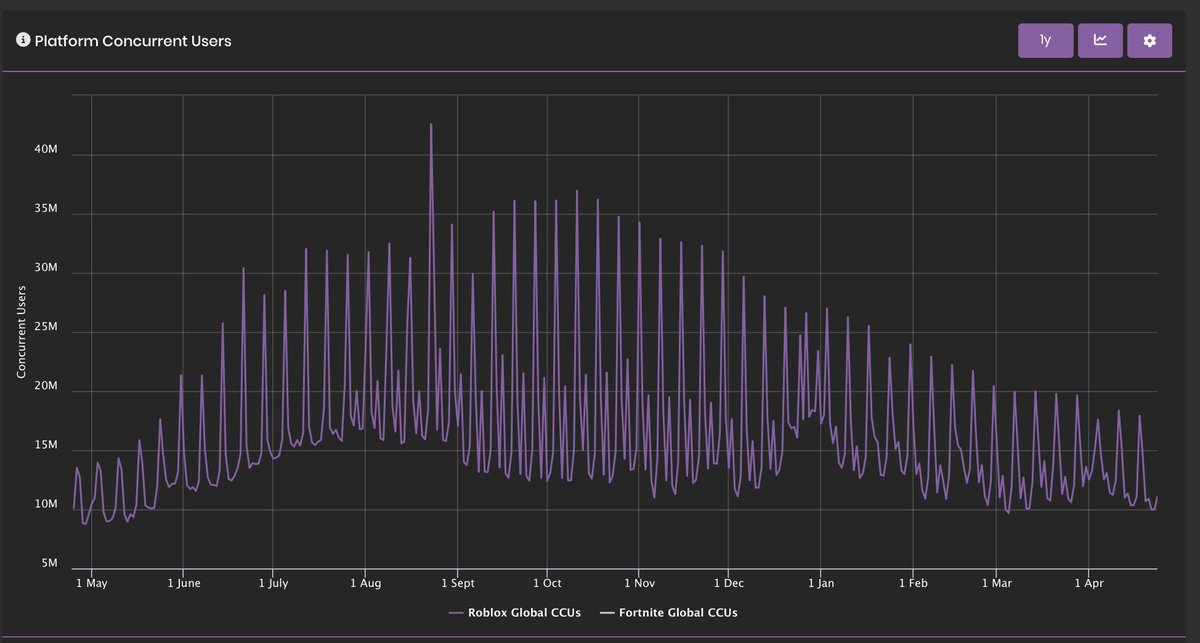
Task: Click the 1 Apr x-axis label
Action: [1089, 582]
